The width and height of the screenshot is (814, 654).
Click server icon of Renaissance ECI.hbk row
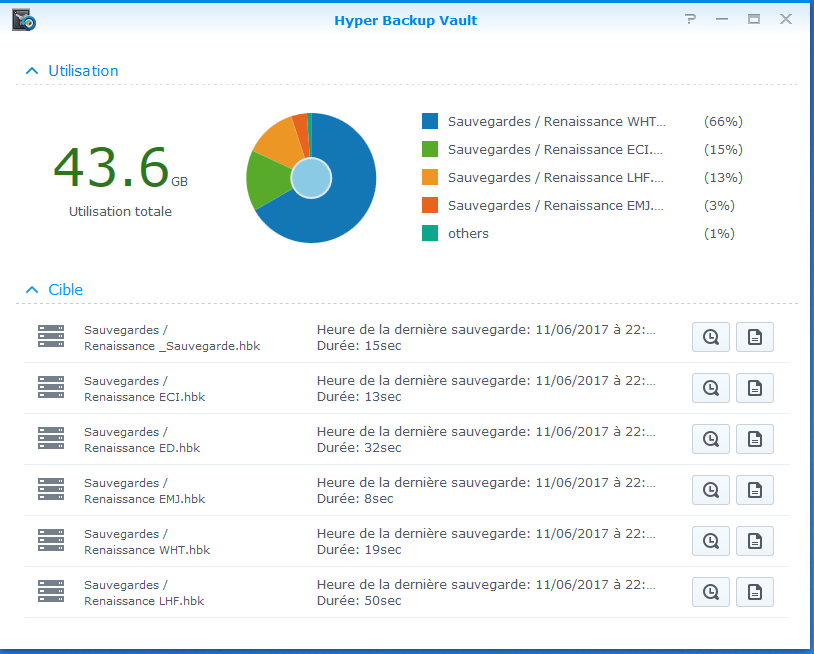[51, 387]
